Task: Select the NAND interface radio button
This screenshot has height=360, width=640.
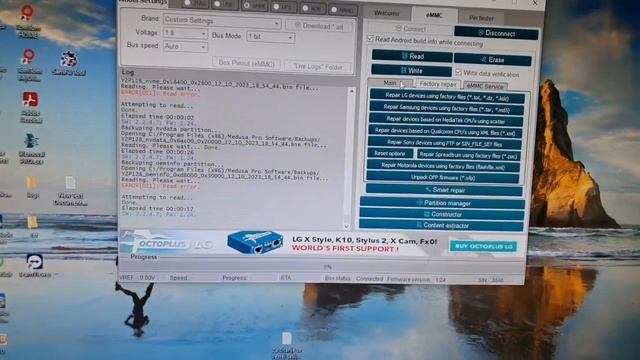Action: pyautogui.click(x=334, y=9)
